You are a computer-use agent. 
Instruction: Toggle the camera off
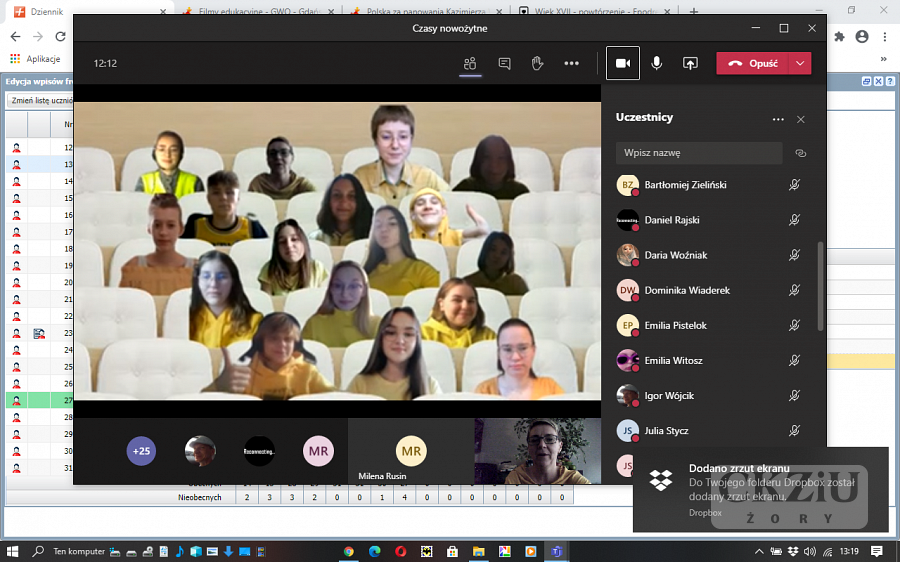click(623, 63)
